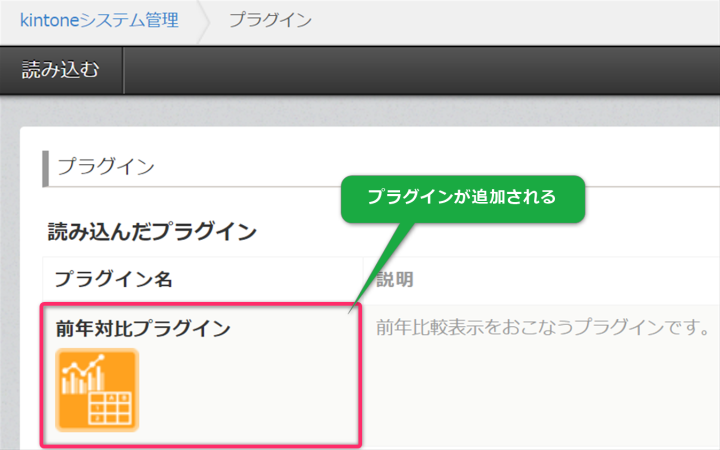Click the orange chart plugin icon
Screen dimensions: 720x450
[x=97, y=389]
